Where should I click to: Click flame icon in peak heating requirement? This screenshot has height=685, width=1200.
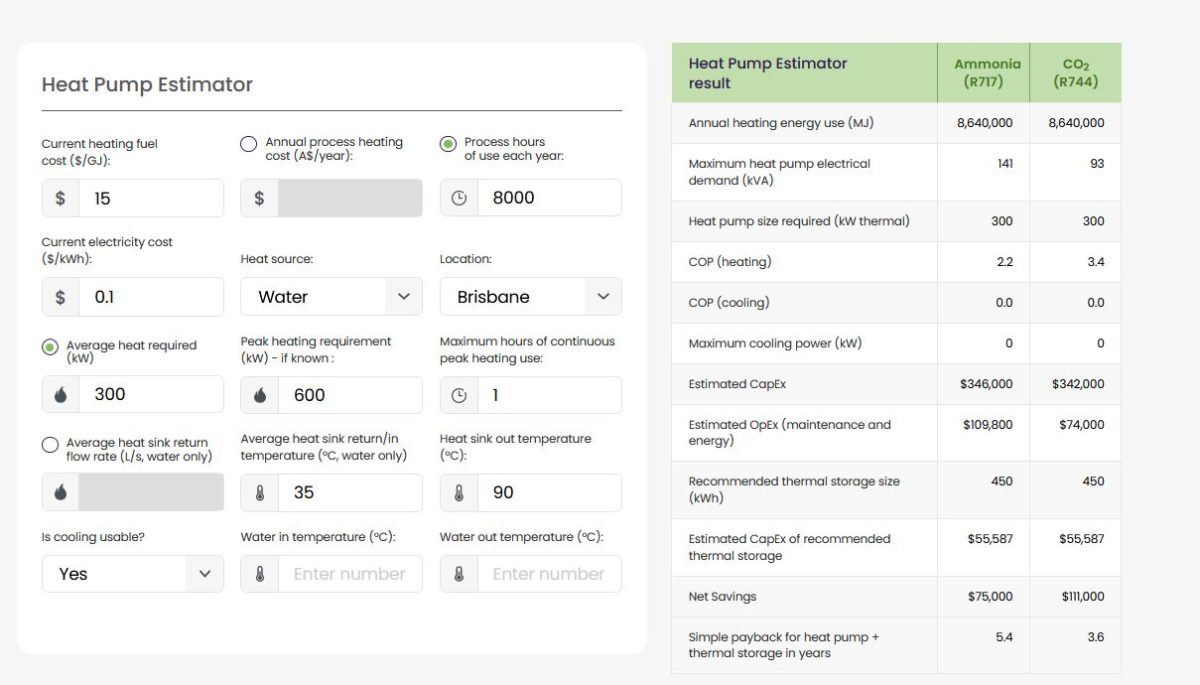tap(260, 395)
